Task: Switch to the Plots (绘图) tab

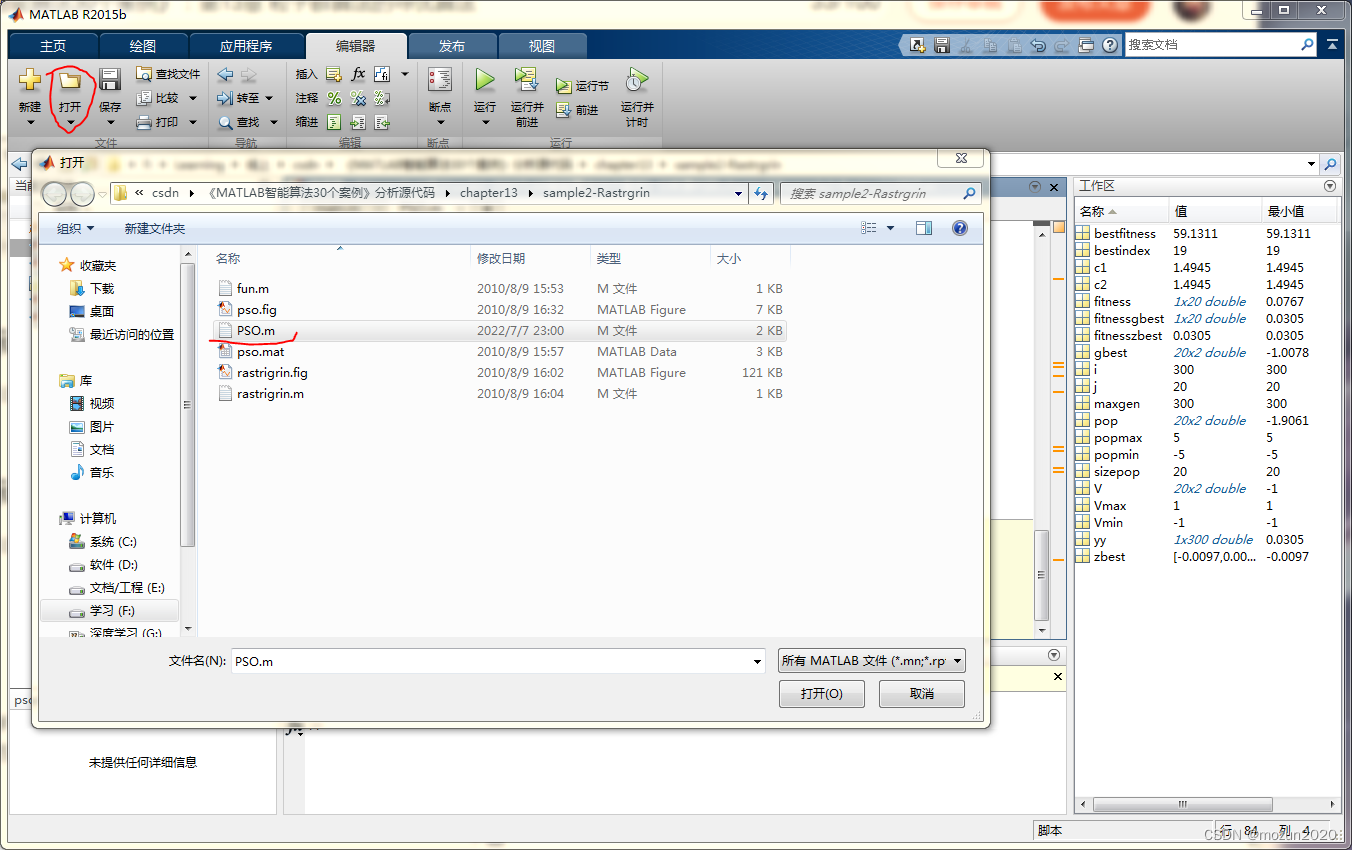Action: (x=143, y=46)
